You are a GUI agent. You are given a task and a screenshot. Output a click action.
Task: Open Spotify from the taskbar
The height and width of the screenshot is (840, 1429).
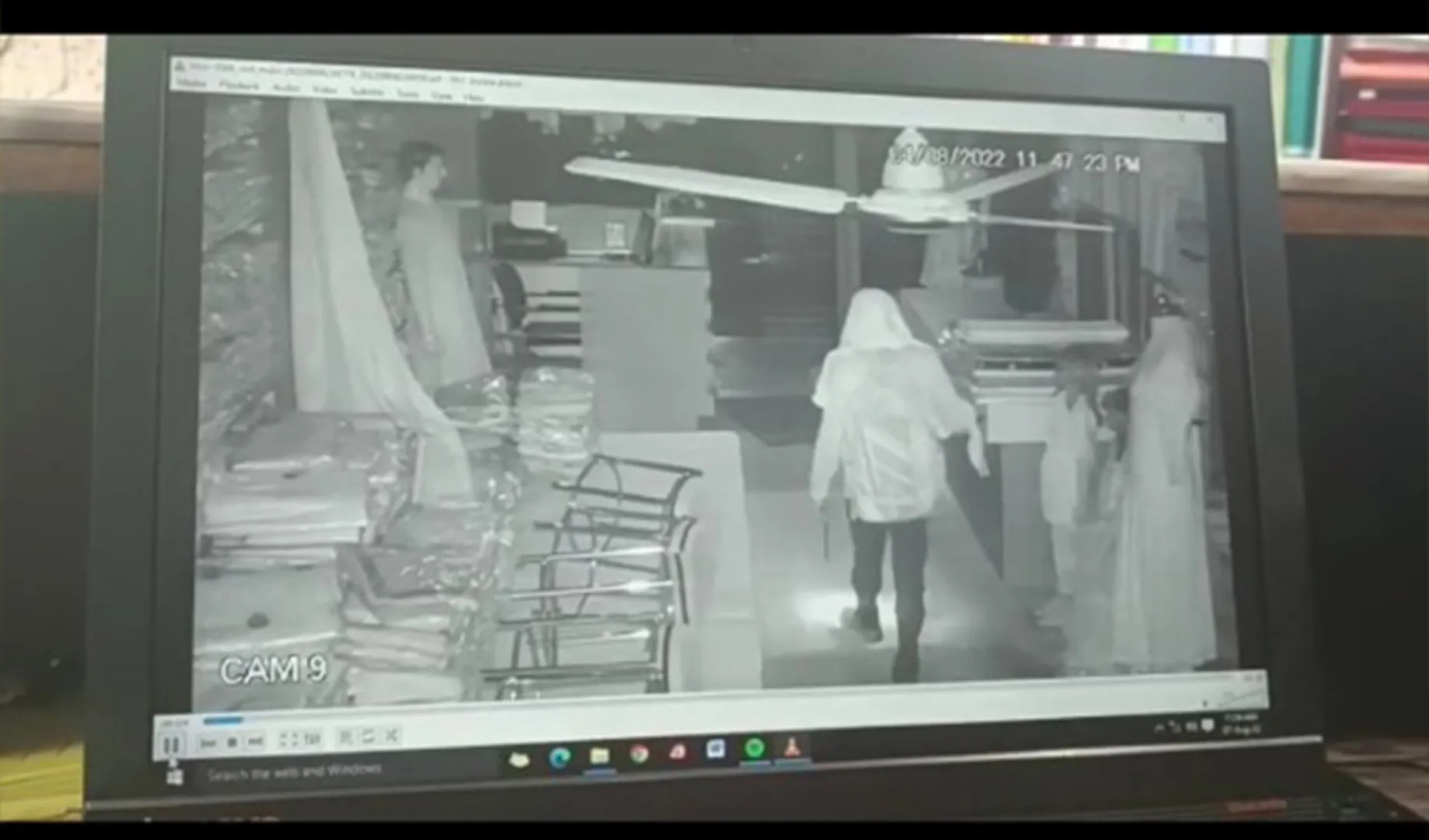pos(753,749)
